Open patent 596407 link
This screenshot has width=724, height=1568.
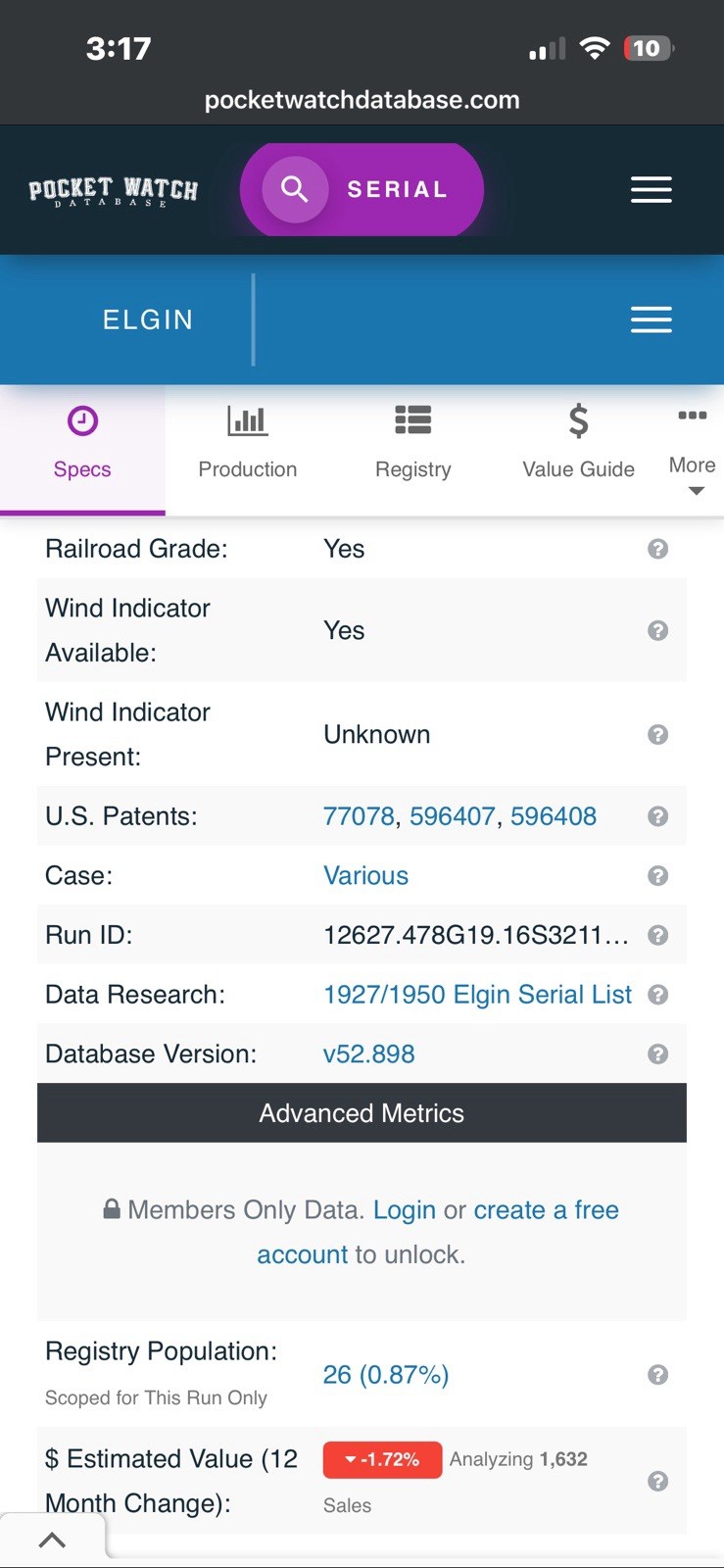pos(452,816)
